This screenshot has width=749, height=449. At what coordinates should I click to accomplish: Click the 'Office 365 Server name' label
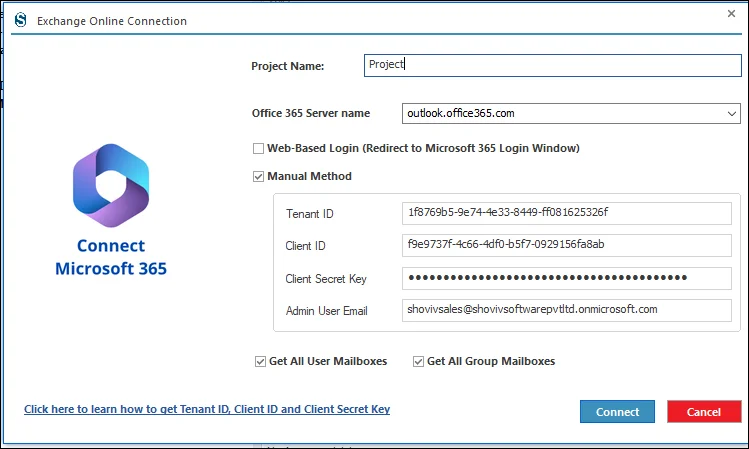click(x=311, y=113)
